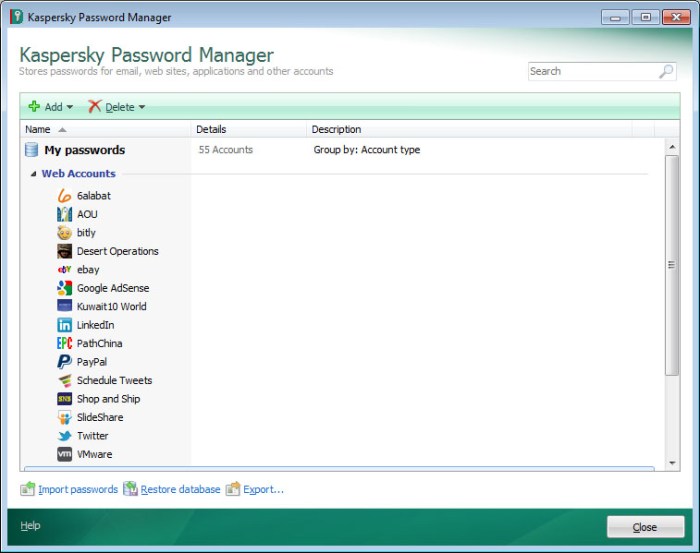Viewport: 700px width, 553px height.
Task: Collapse the Web Accounts group
Action: pyautogui.click(x=32, y=174)
